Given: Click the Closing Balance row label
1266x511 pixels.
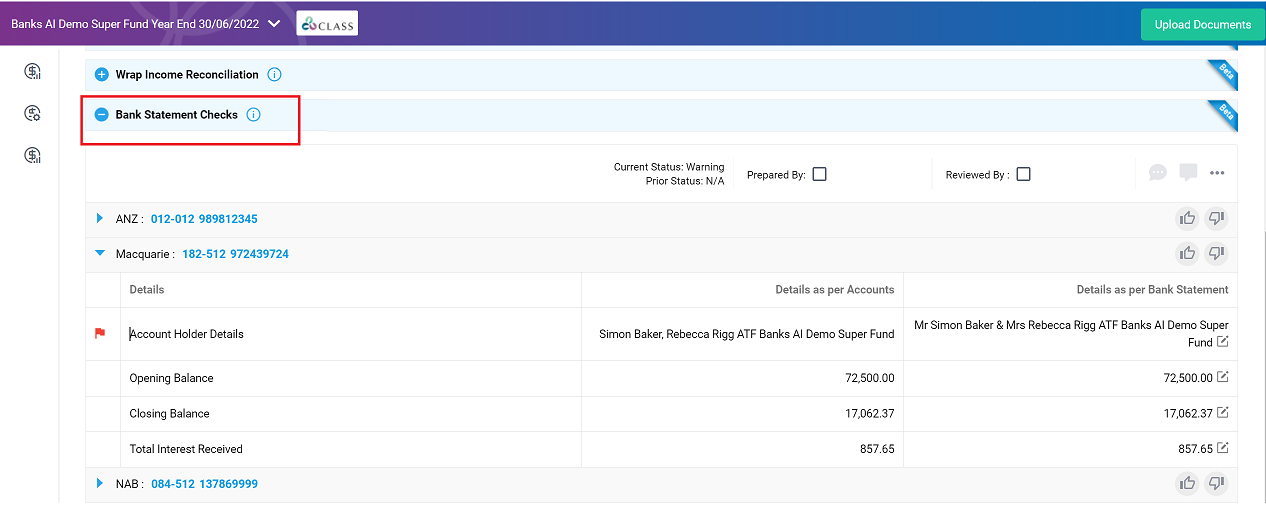Looking at the screenshot, I should click(x=169, y=413).
